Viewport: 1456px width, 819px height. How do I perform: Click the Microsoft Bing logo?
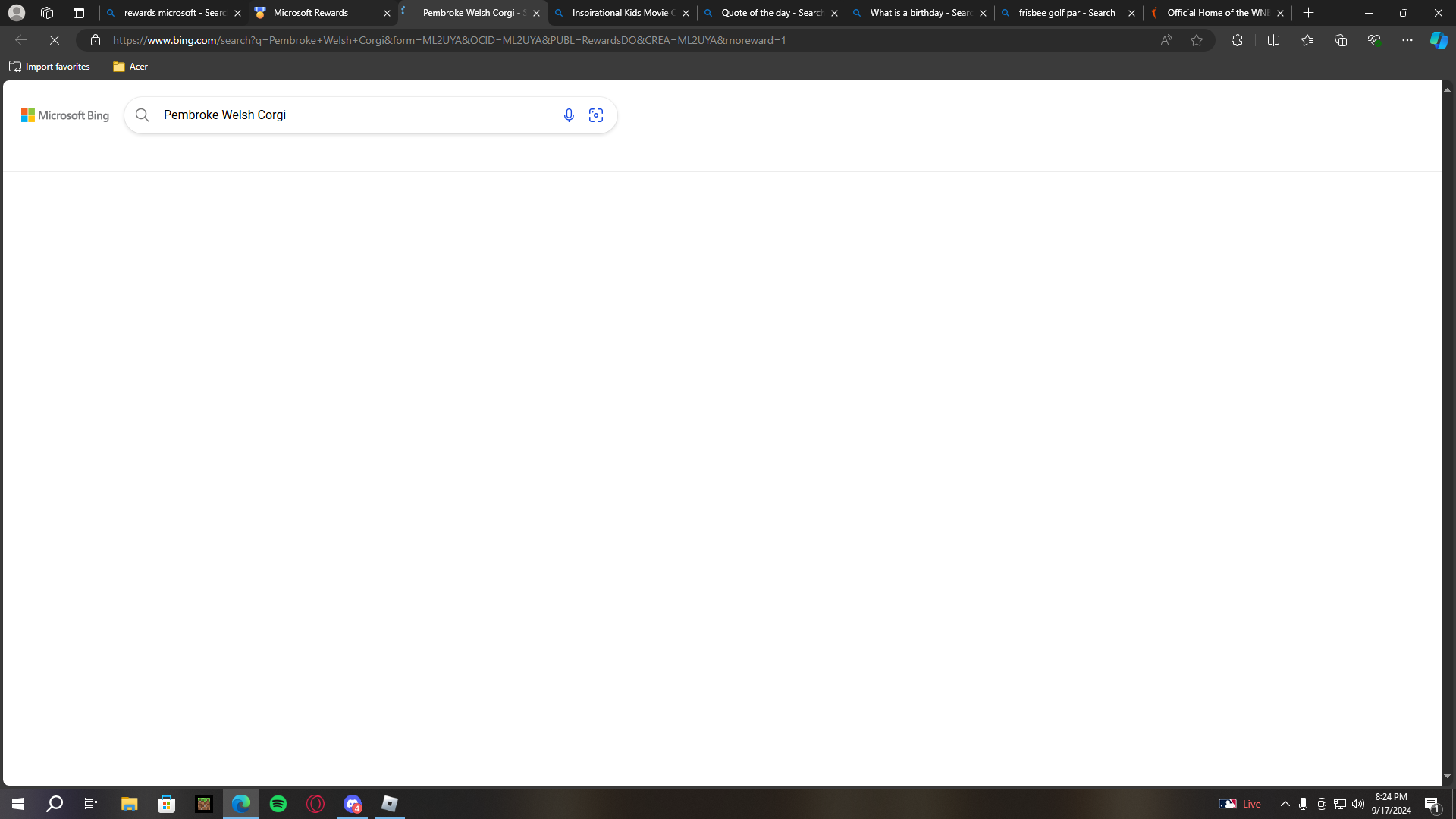click(x=65, y=115)
